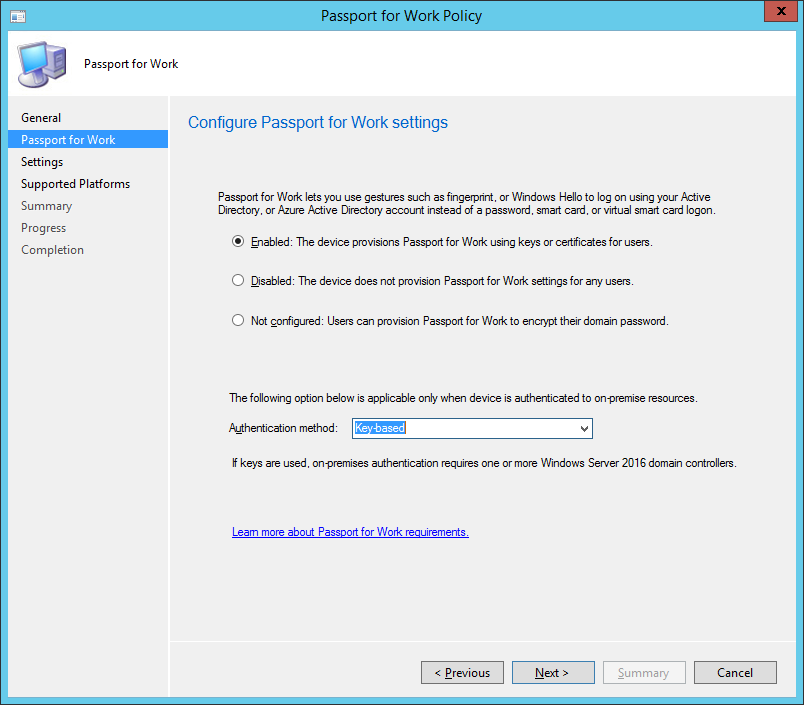The height and width of the screenshot is (705, 804).
Task: Open Learn more about Passport for Work requirements
Action: pyautogui.click(x=350, y=532)
